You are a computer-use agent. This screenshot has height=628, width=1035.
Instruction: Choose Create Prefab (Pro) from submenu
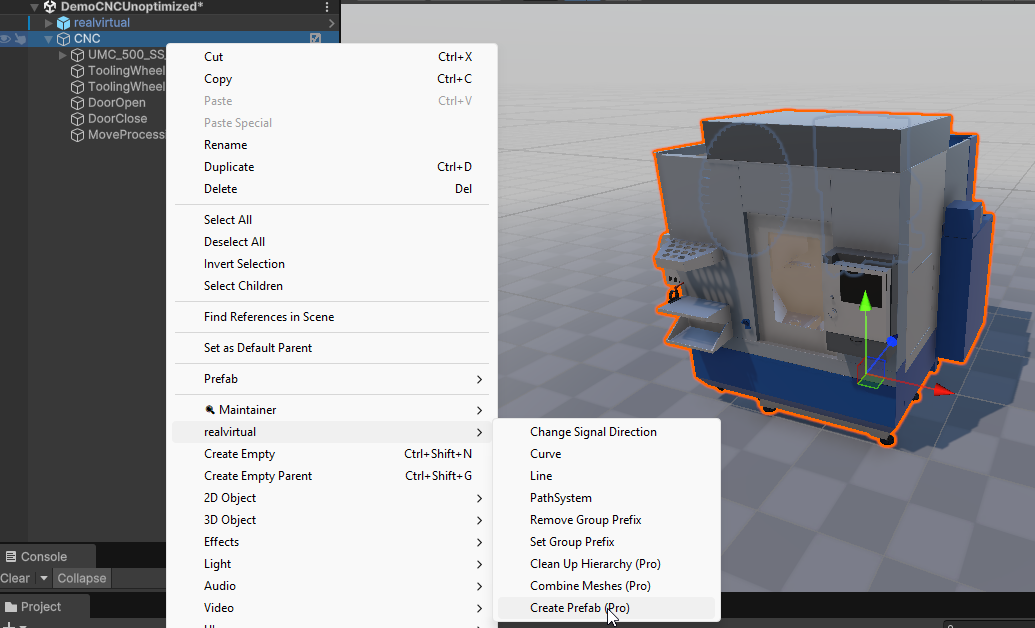579,608
